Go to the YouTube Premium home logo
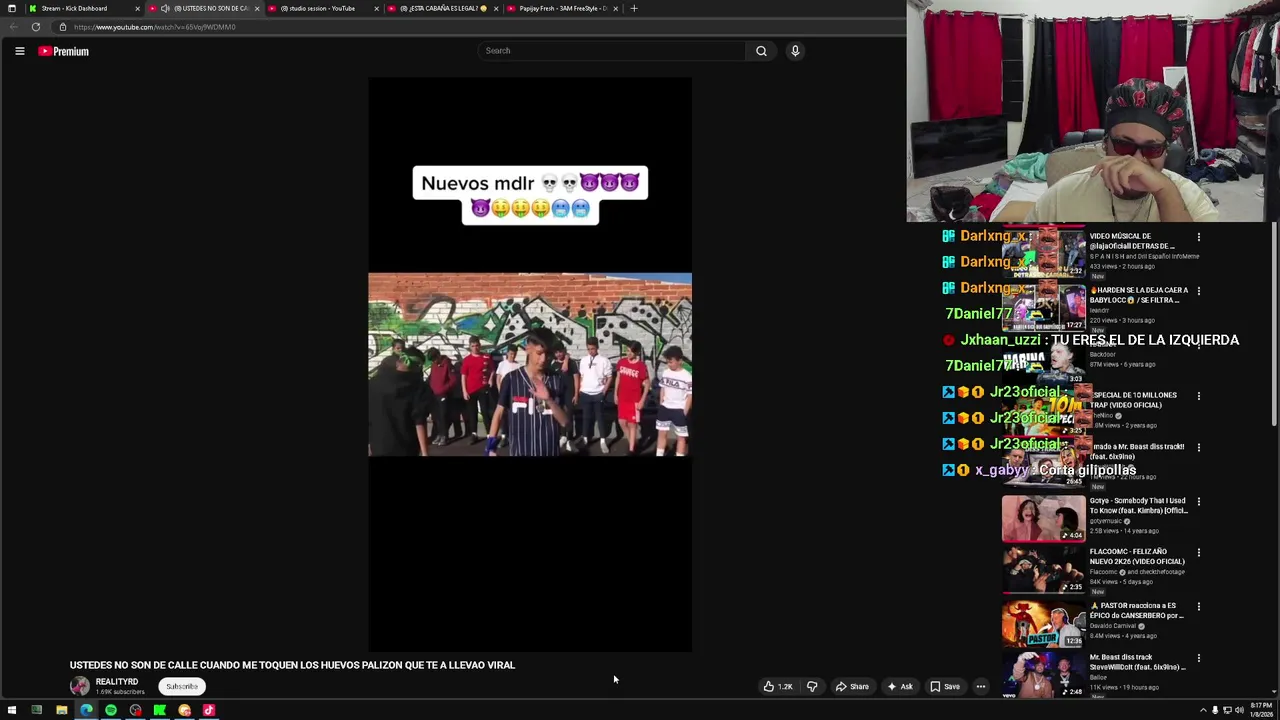This screenshot has height=720, width=1280. pos(63,51)
